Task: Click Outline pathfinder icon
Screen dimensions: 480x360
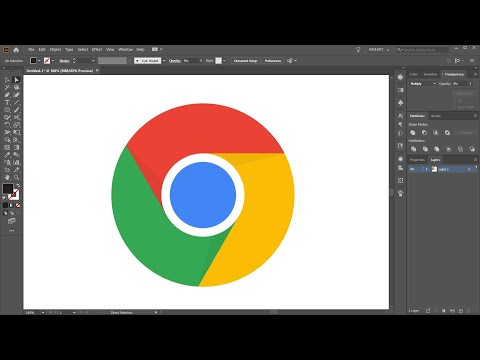Action: click(460, 149)
